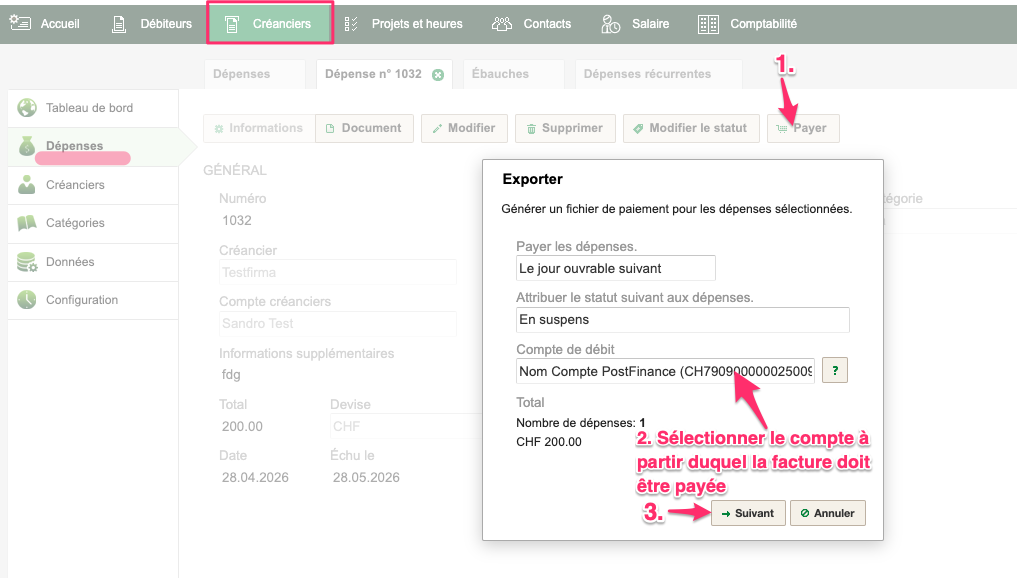
Task: Click the Numéro value 1032
Action: pyautogui.click(x=237, y=221)
